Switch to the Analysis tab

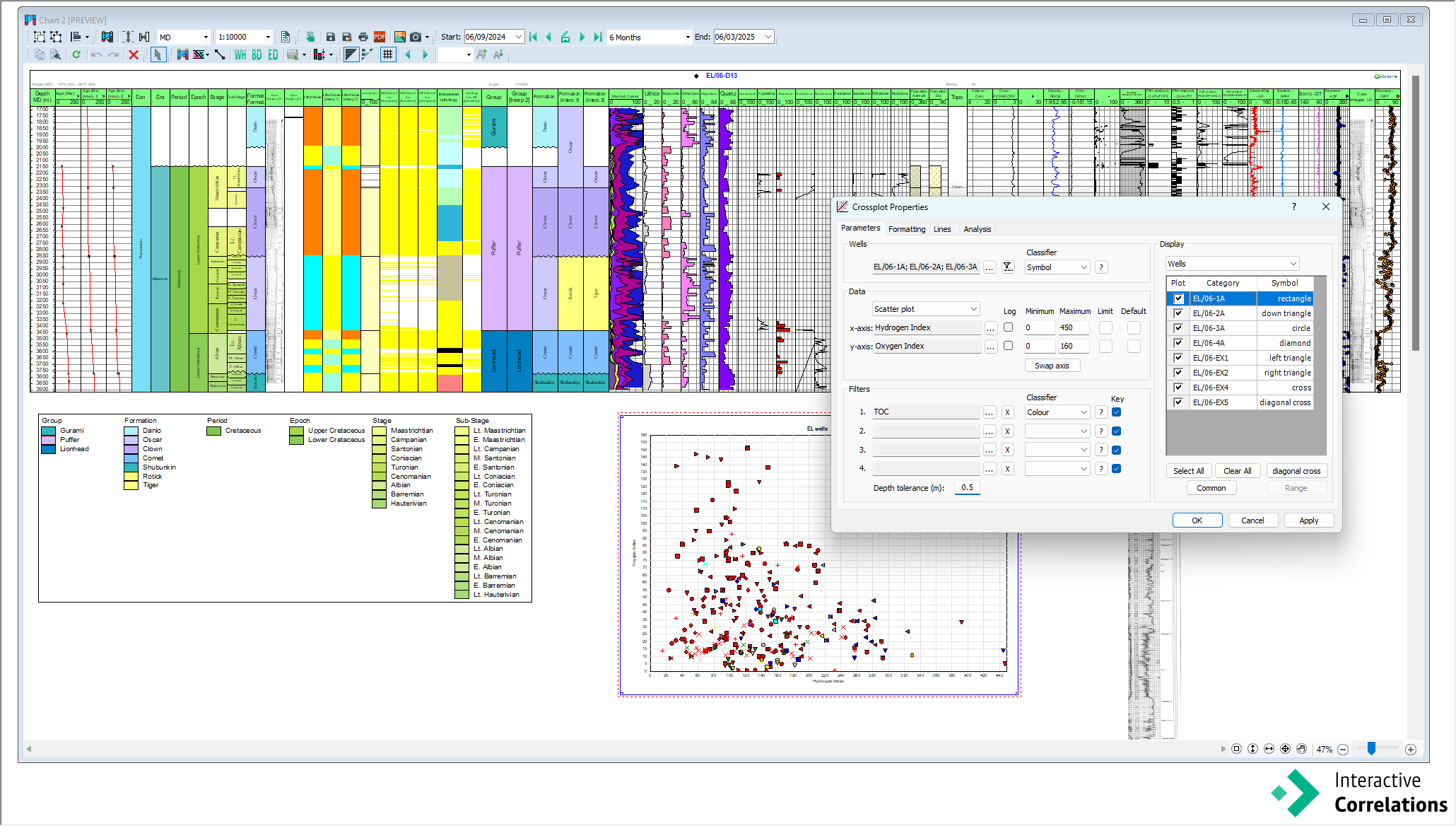coord(977,229)
